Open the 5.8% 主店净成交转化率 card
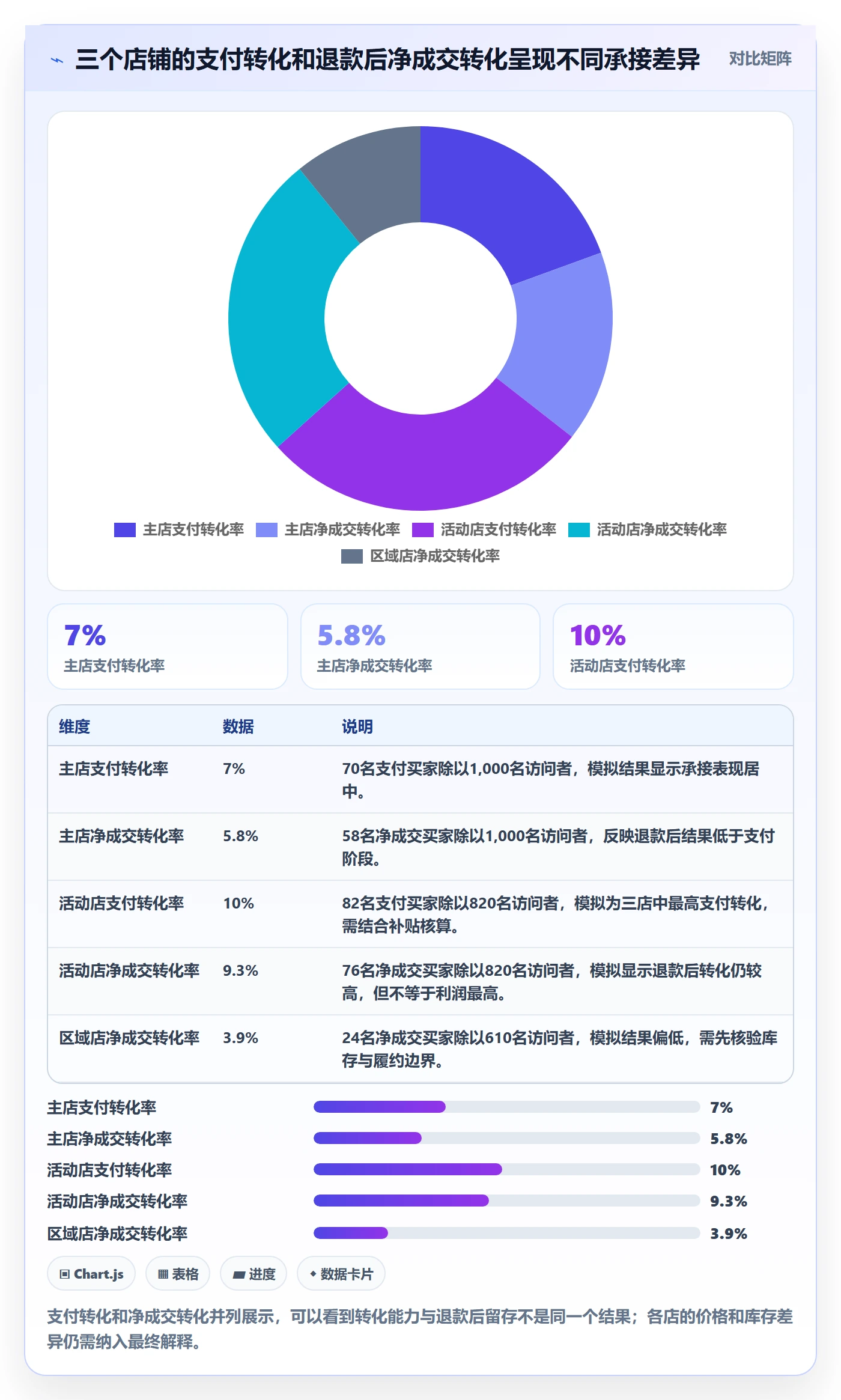 click(x=421, y=647)
